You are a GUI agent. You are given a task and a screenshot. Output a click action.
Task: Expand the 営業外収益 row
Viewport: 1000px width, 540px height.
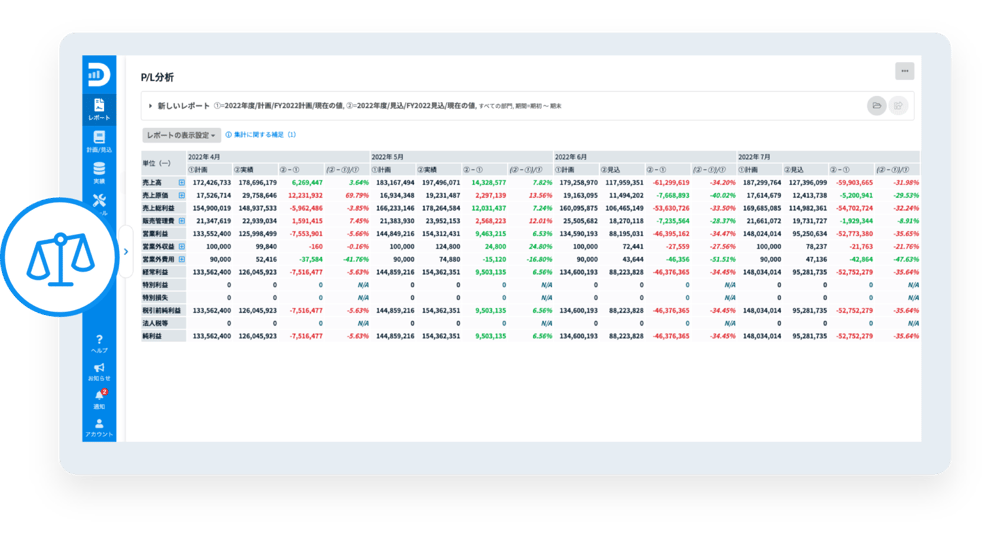(x=182, y=245)
